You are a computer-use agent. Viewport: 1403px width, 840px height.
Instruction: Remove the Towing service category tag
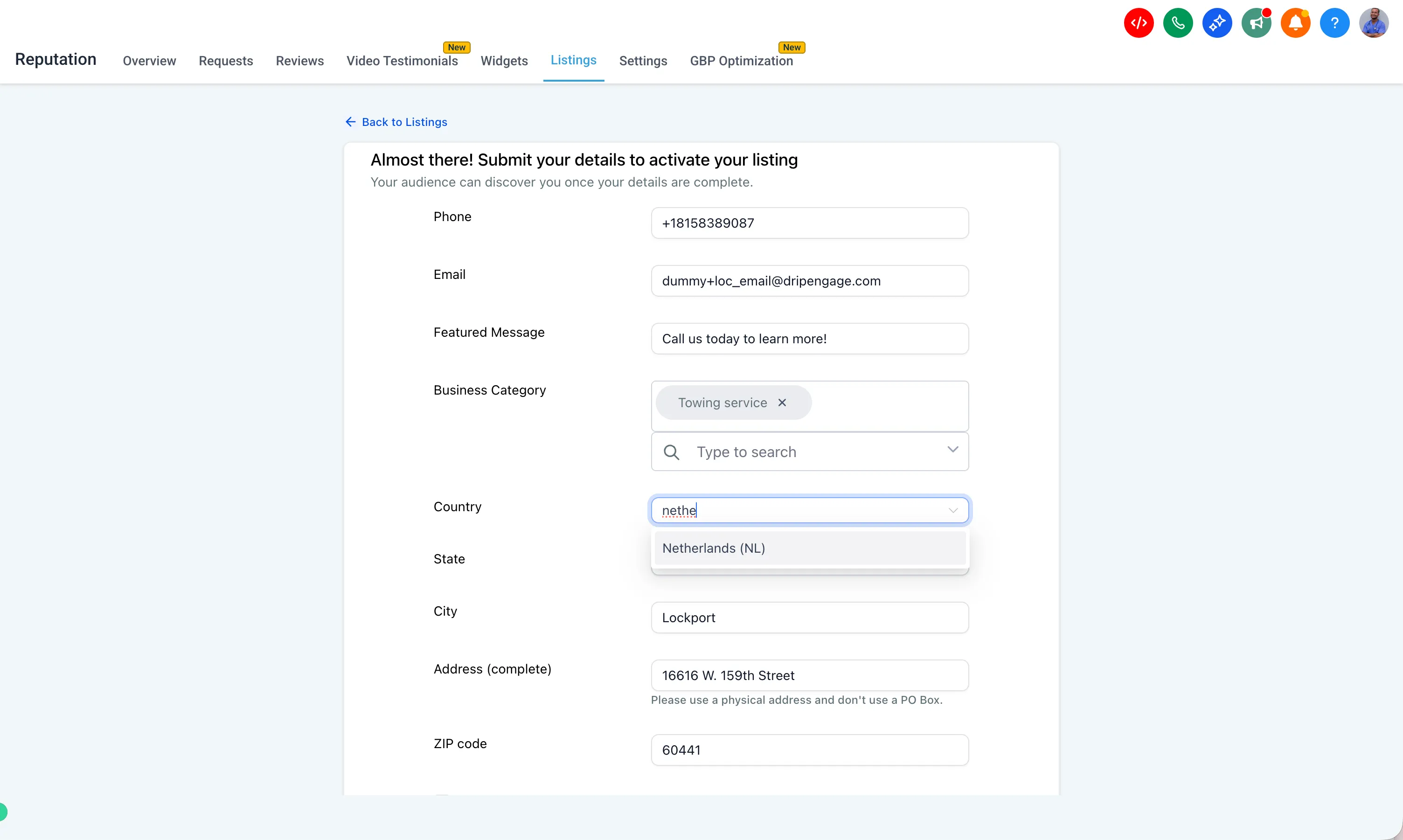click(782, 403)
